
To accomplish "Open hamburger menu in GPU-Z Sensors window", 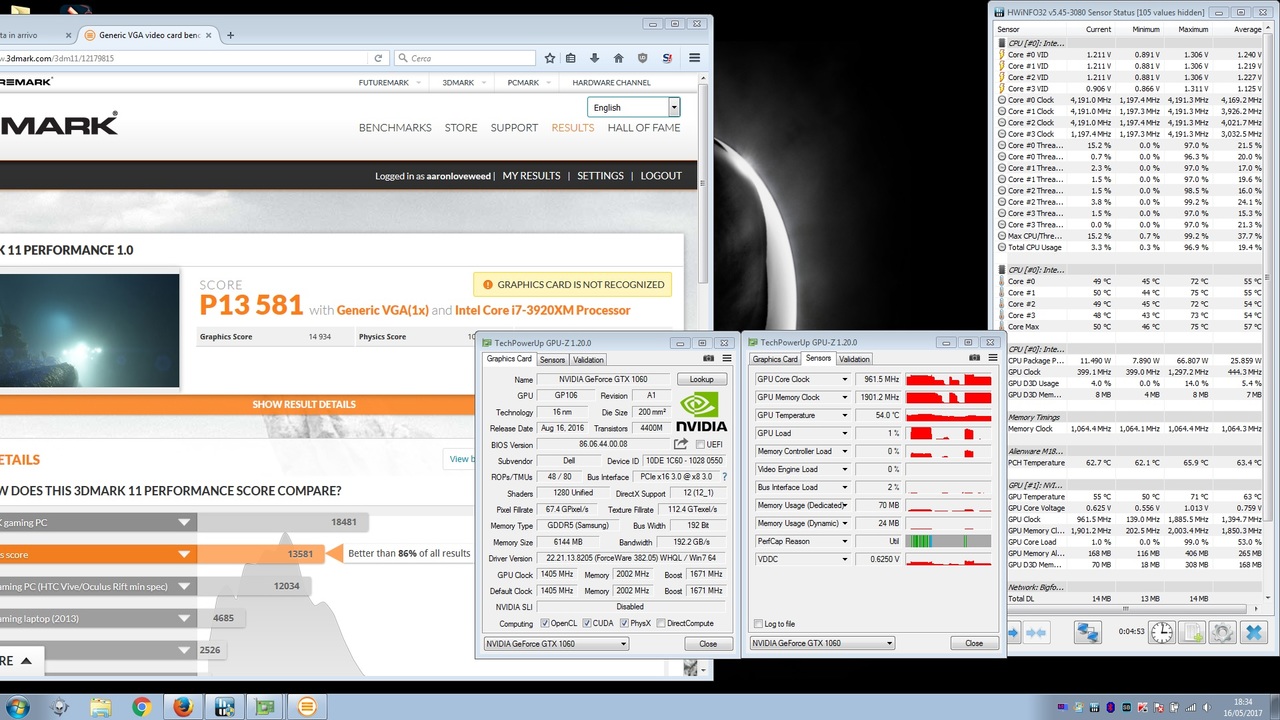I will pos(993,358).
